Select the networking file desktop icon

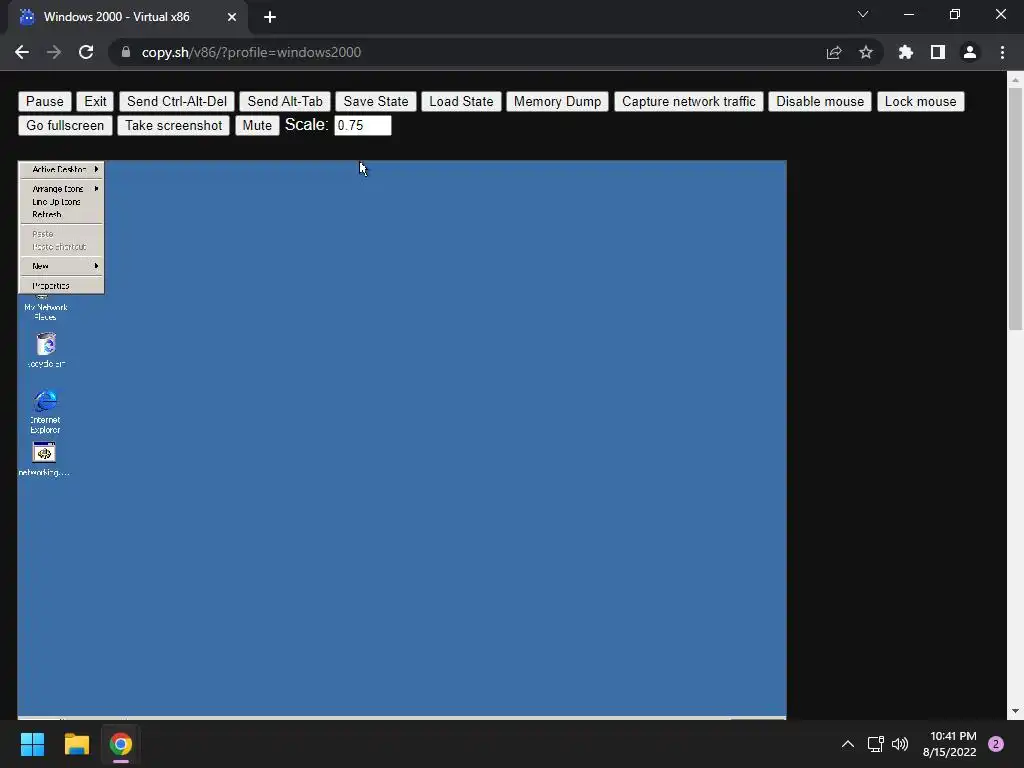coord(44,459)
